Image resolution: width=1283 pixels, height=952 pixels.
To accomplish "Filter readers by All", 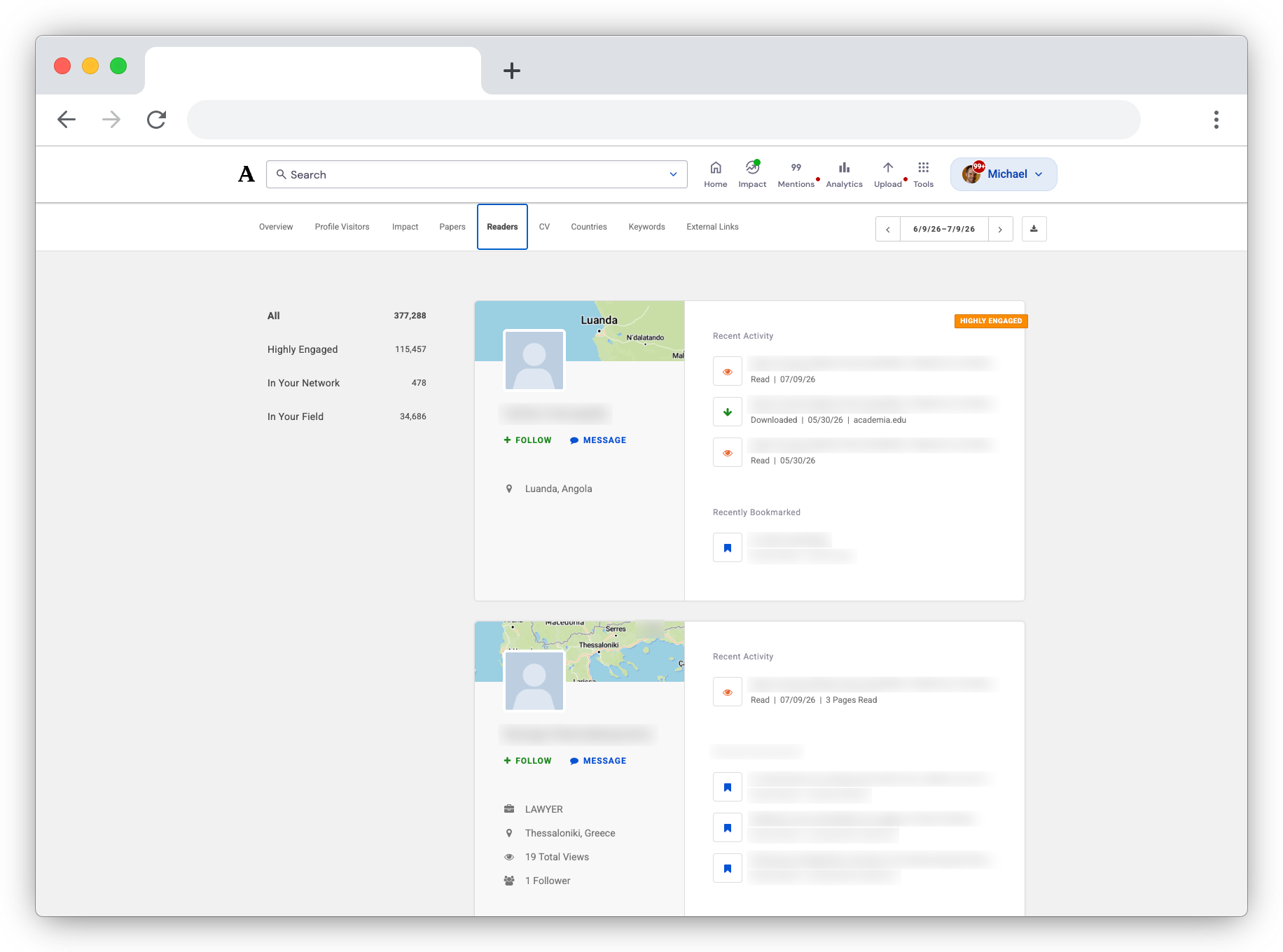I will [347, 316].
